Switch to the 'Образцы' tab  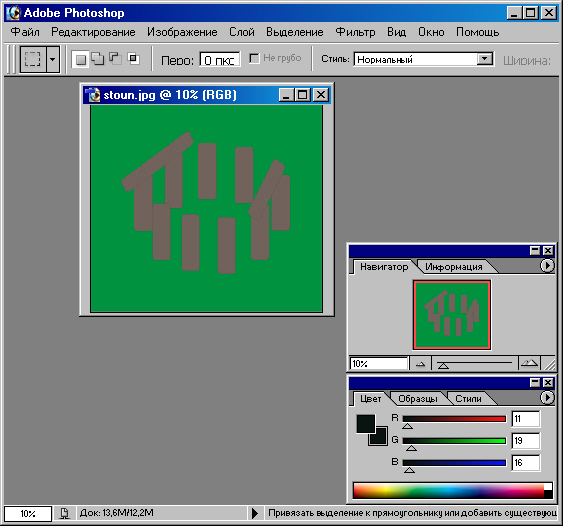click(418, 399)
